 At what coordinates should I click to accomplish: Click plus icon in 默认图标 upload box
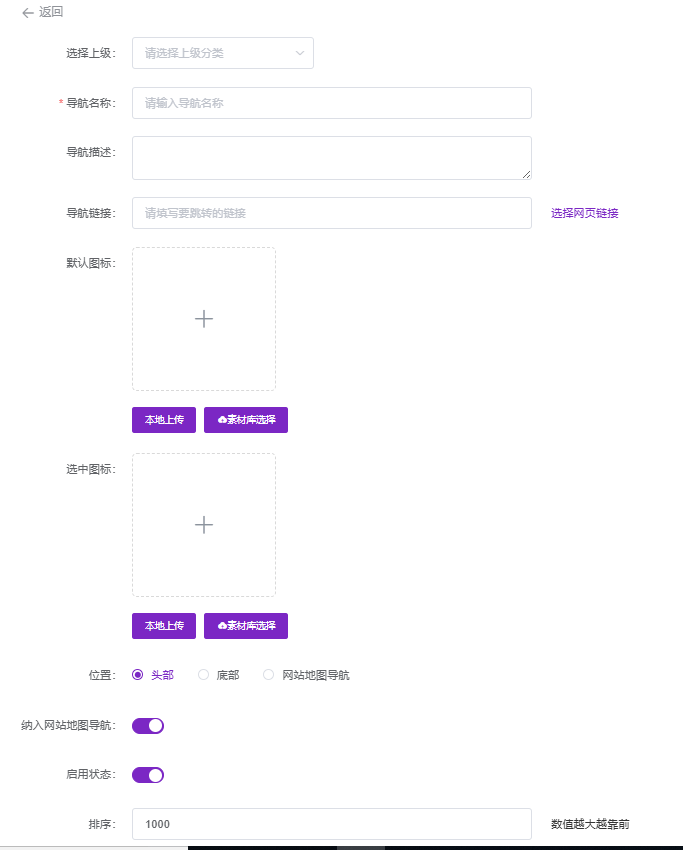click(x=204, y=319)
